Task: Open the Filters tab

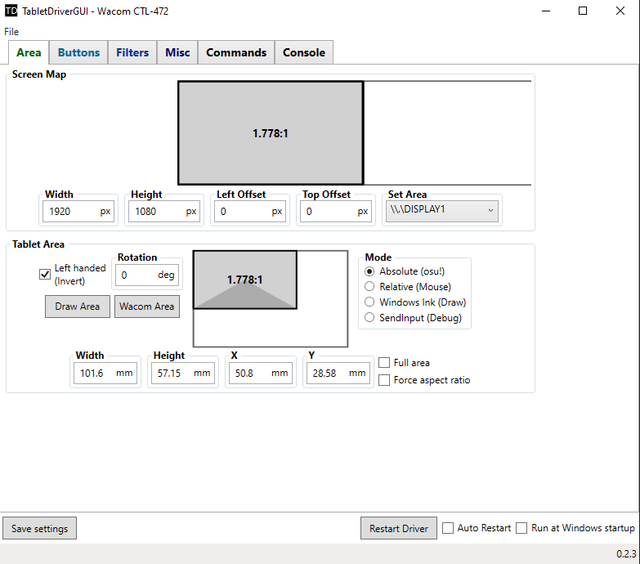Action: tap(132, 53)
